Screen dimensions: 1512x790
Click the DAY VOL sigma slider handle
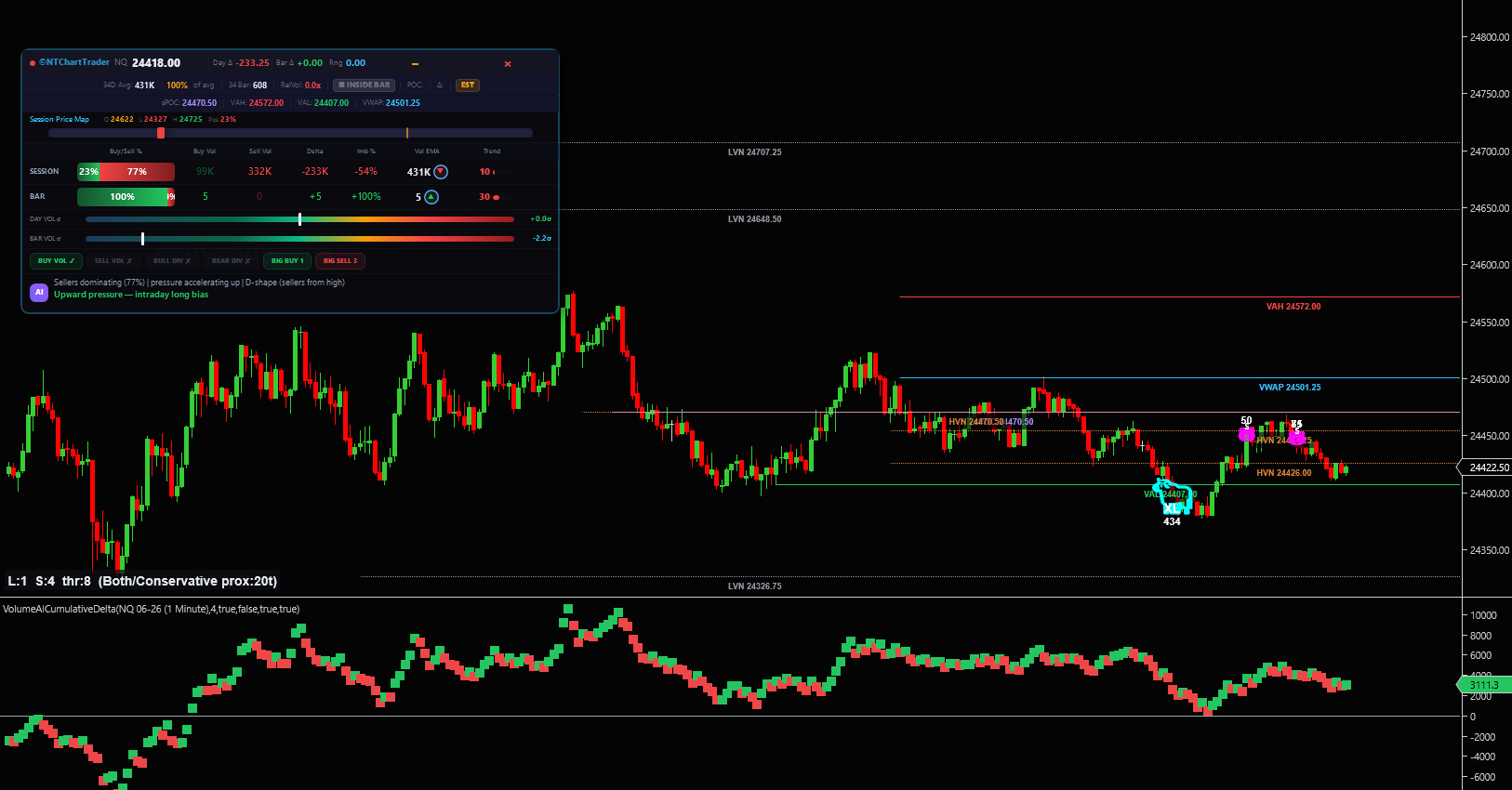pos(299,219)
